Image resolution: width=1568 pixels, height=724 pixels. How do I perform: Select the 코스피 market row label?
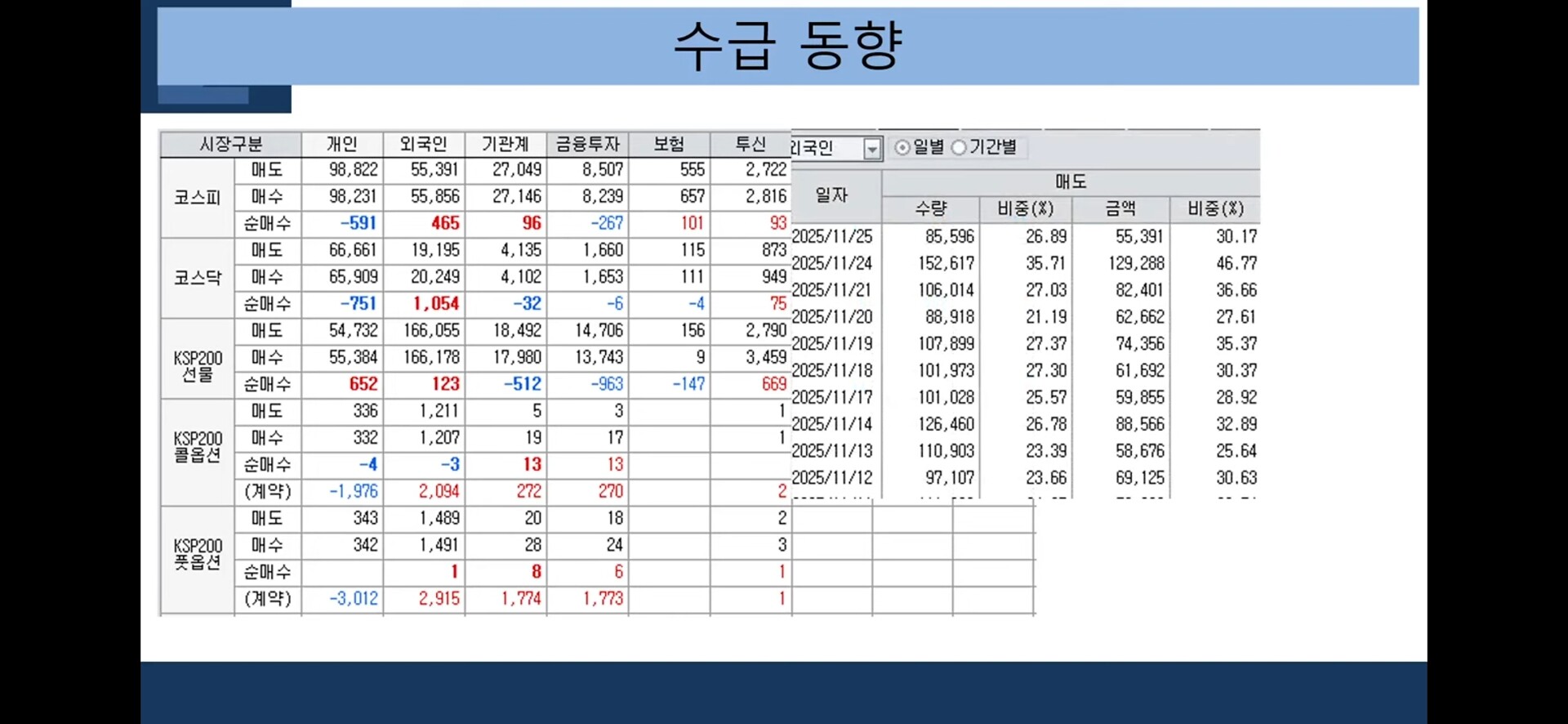pos(198,197)
